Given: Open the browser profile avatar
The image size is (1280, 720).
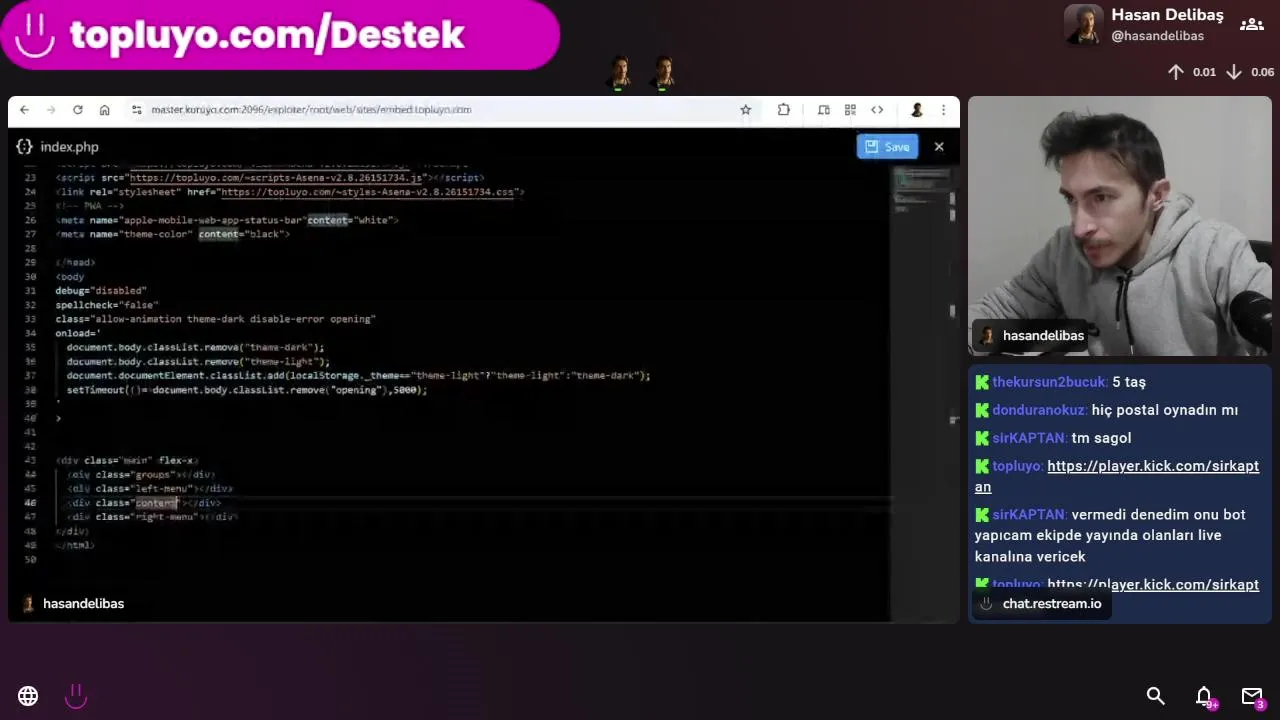Looking at the screenshot, I should (916, 110).
